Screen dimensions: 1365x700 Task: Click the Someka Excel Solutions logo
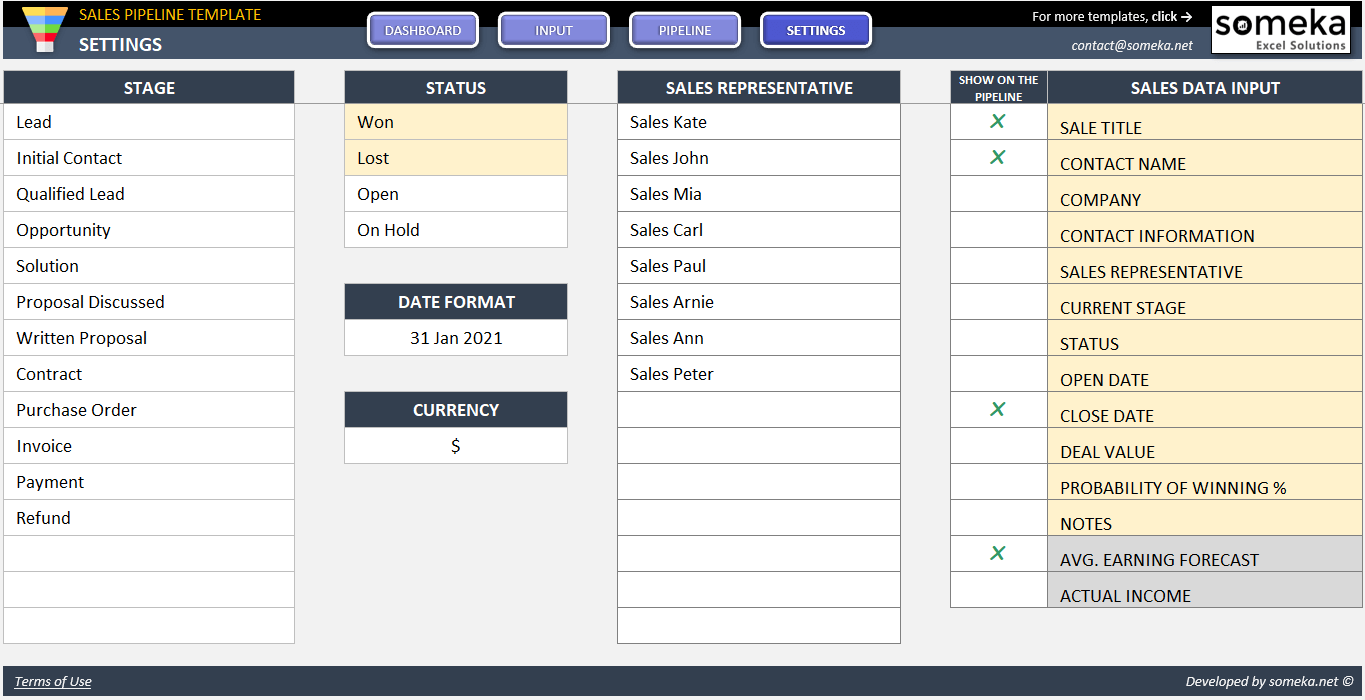1281,29
